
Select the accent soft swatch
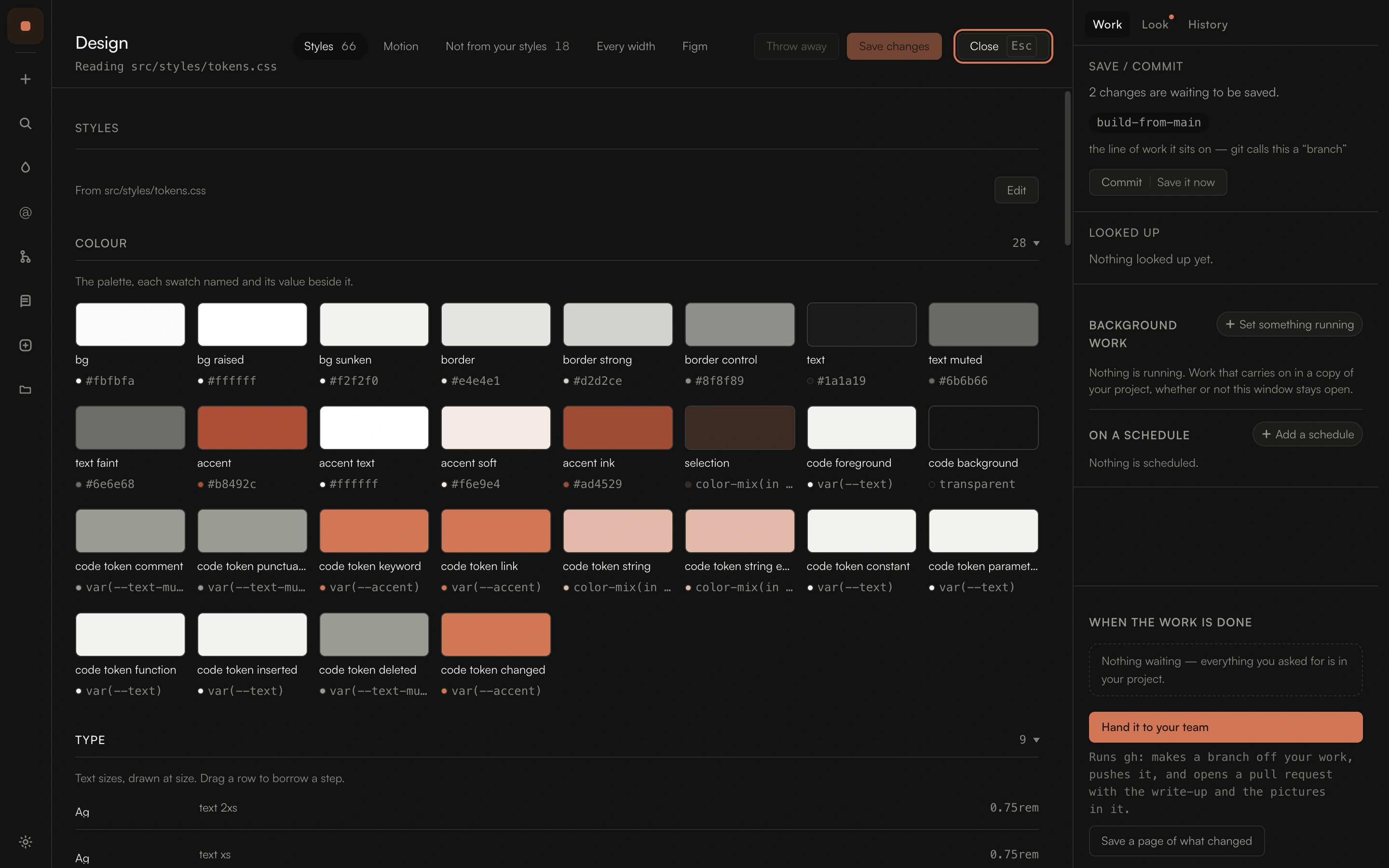pos(496,428)
